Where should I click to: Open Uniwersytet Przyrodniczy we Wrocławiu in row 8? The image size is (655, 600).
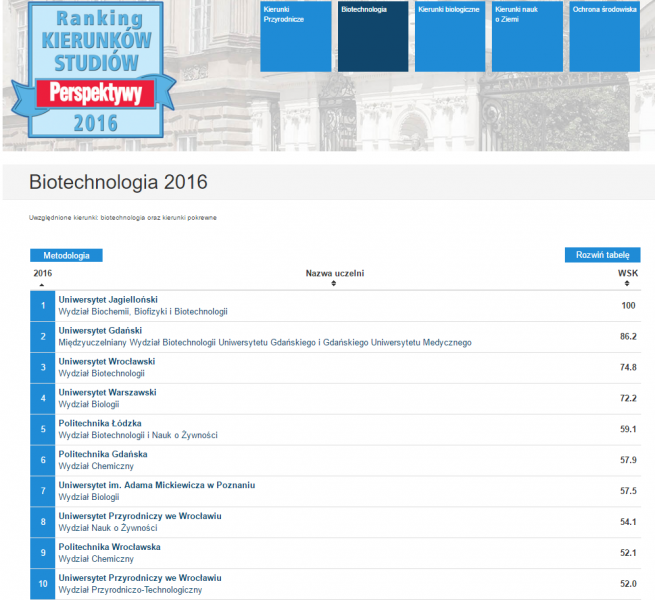[140, 516]
